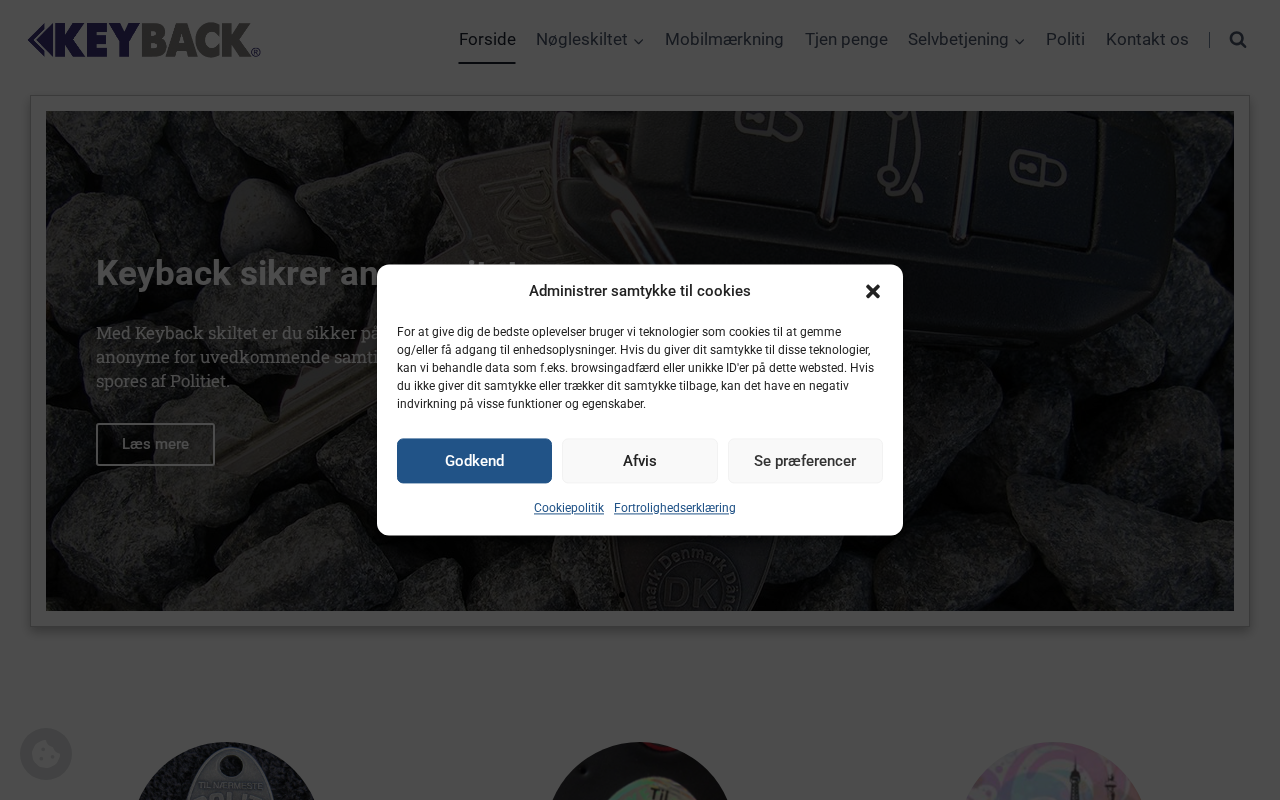This screenshot has width=1280, height=800.
Task: Click the Keyback logo in the header
Action: (144, 40)
